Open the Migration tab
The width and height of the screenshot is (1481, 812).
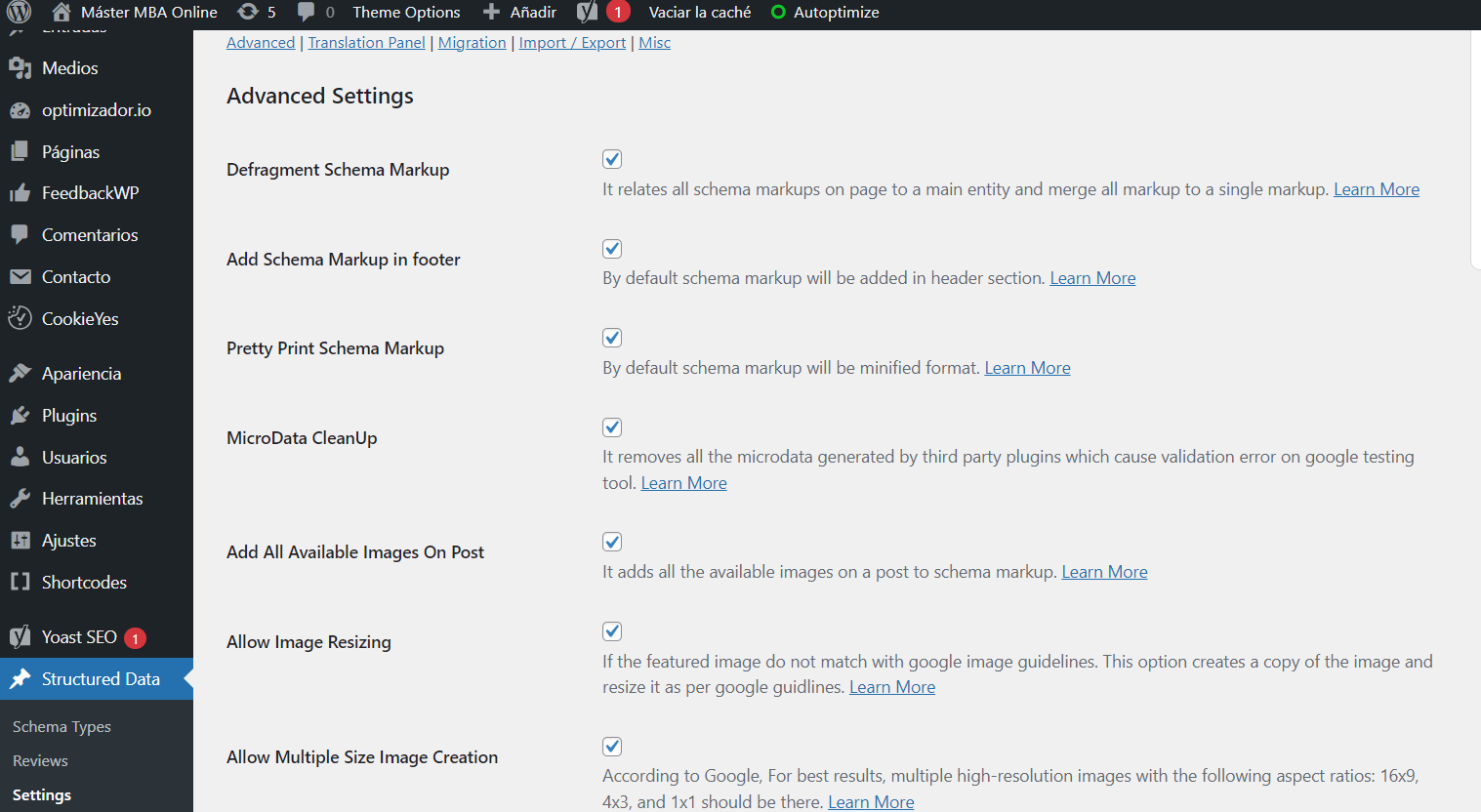pos(473,43)
